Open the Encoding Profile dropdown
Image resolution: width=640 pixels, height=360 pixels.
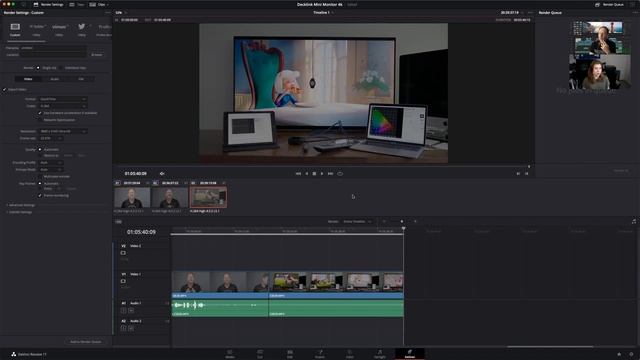click(x=51, y=162)
